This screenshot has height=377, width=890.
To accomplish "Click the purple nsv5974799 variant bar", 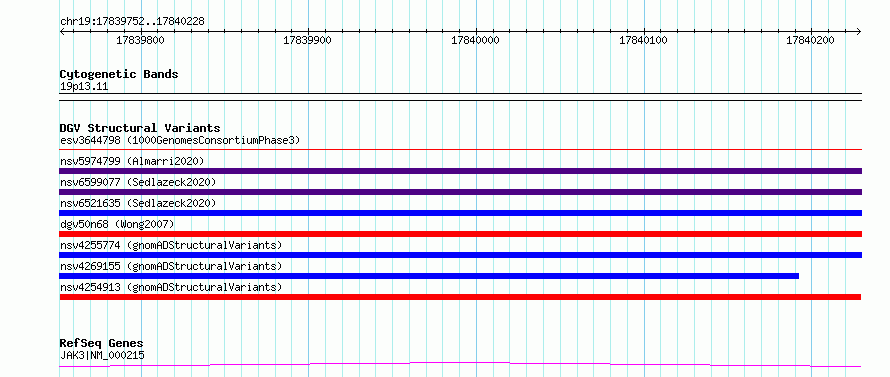I will [x=460, y=171].
